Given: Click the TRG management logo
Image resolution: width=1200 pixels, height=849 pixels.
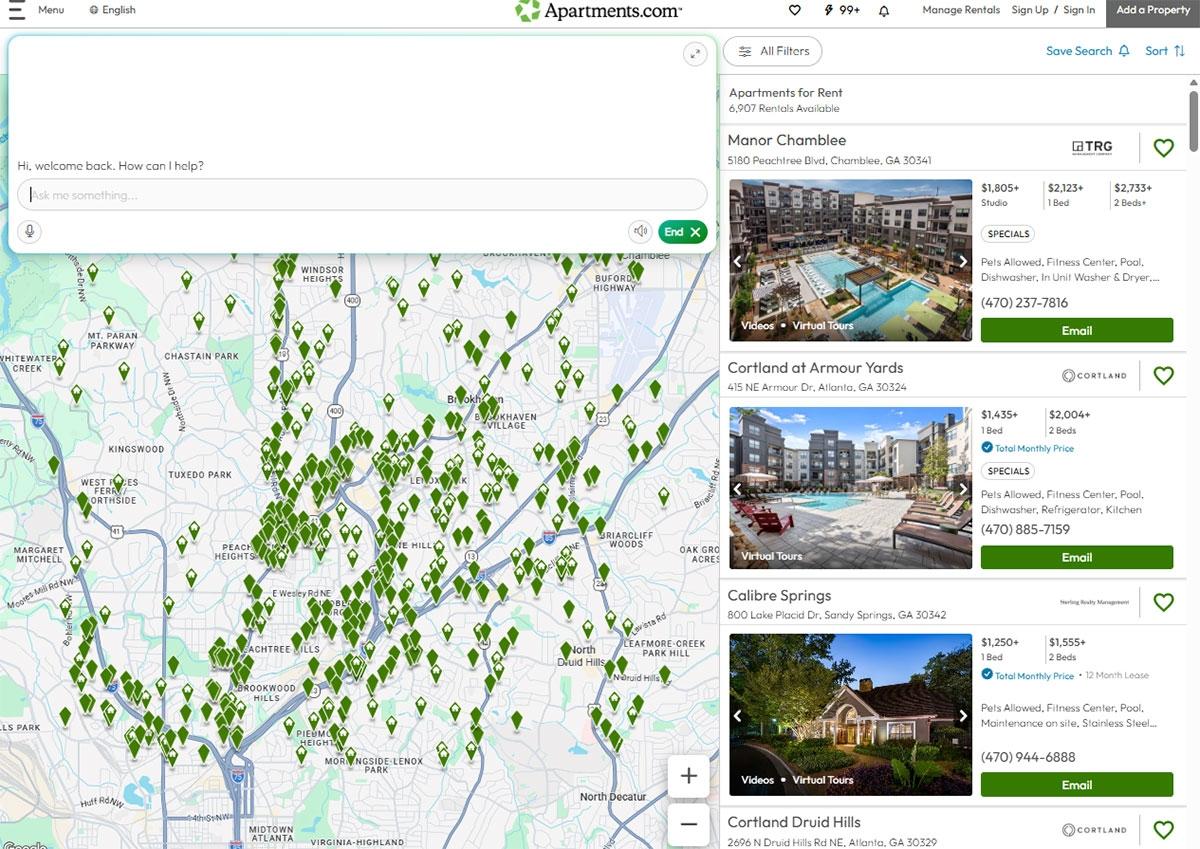Looking at the screenshot, I should point(1091,147).
